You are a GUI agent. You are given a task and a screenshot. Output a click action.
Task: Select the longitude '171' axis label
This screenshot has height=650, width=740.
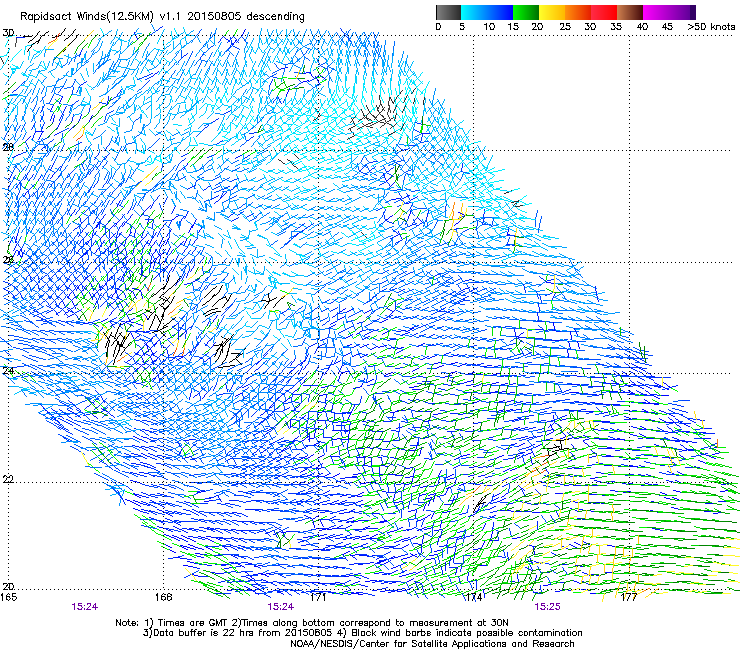tap(319, 597)
